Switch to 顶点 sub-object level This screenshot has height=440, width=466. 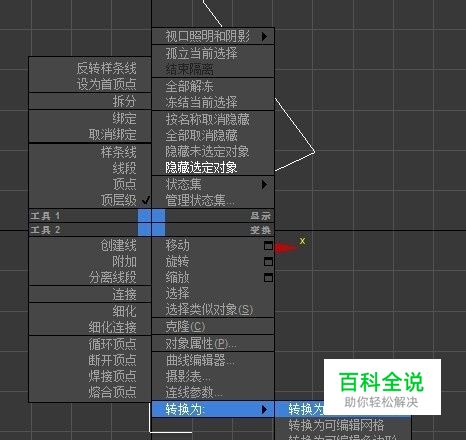pyautogui.click(x=124, y=184)
